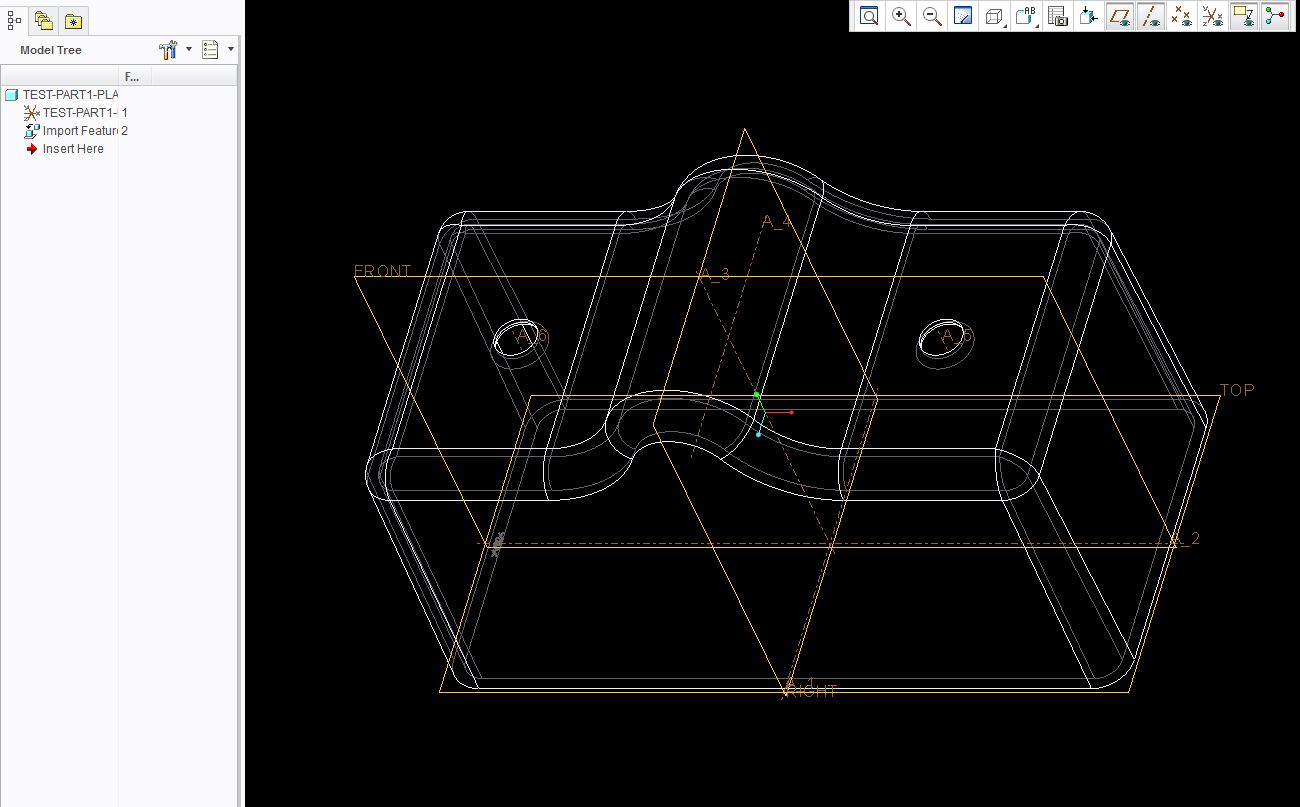The image size is (1300, 807).
Task: Select the Insert Here marker
Action: [x=64, y=149]
